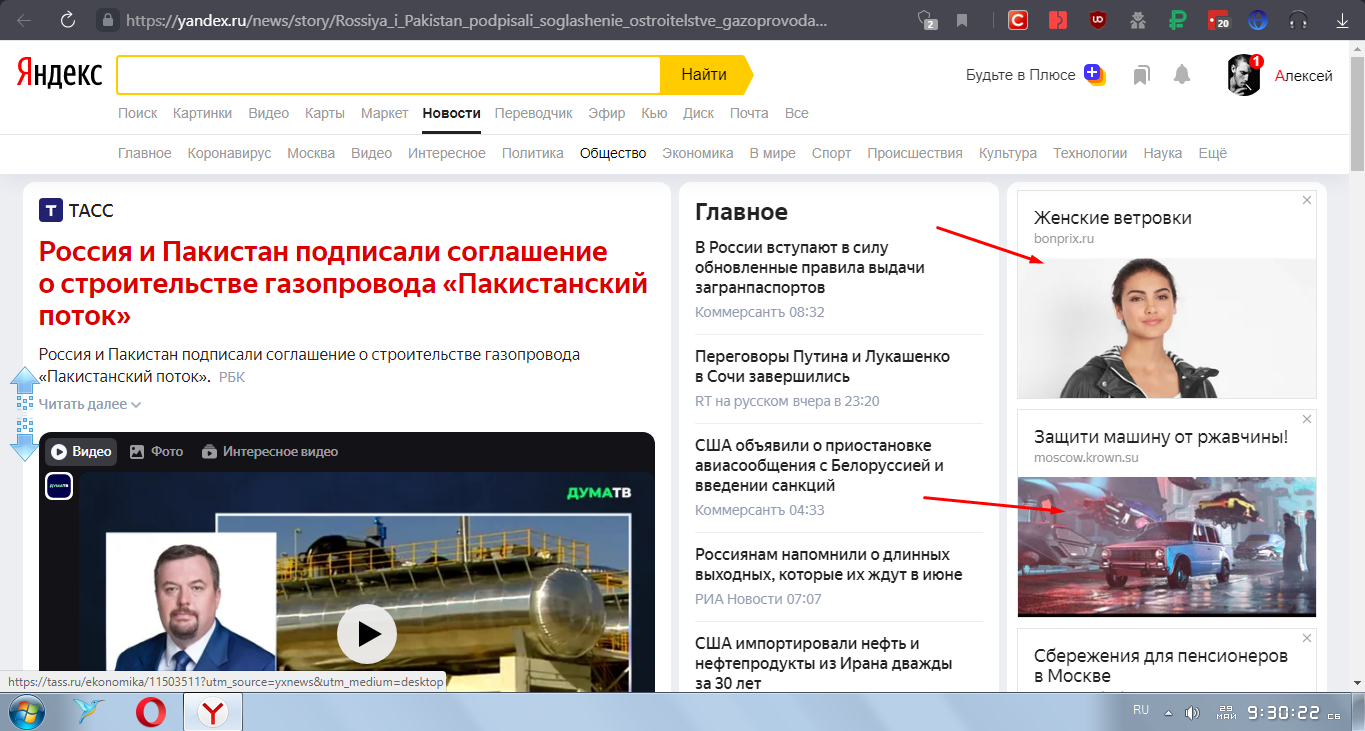Open the Переводчик service tab
Image resolution: width=1365 pixels, height=731 pixels.
(534, 113)
